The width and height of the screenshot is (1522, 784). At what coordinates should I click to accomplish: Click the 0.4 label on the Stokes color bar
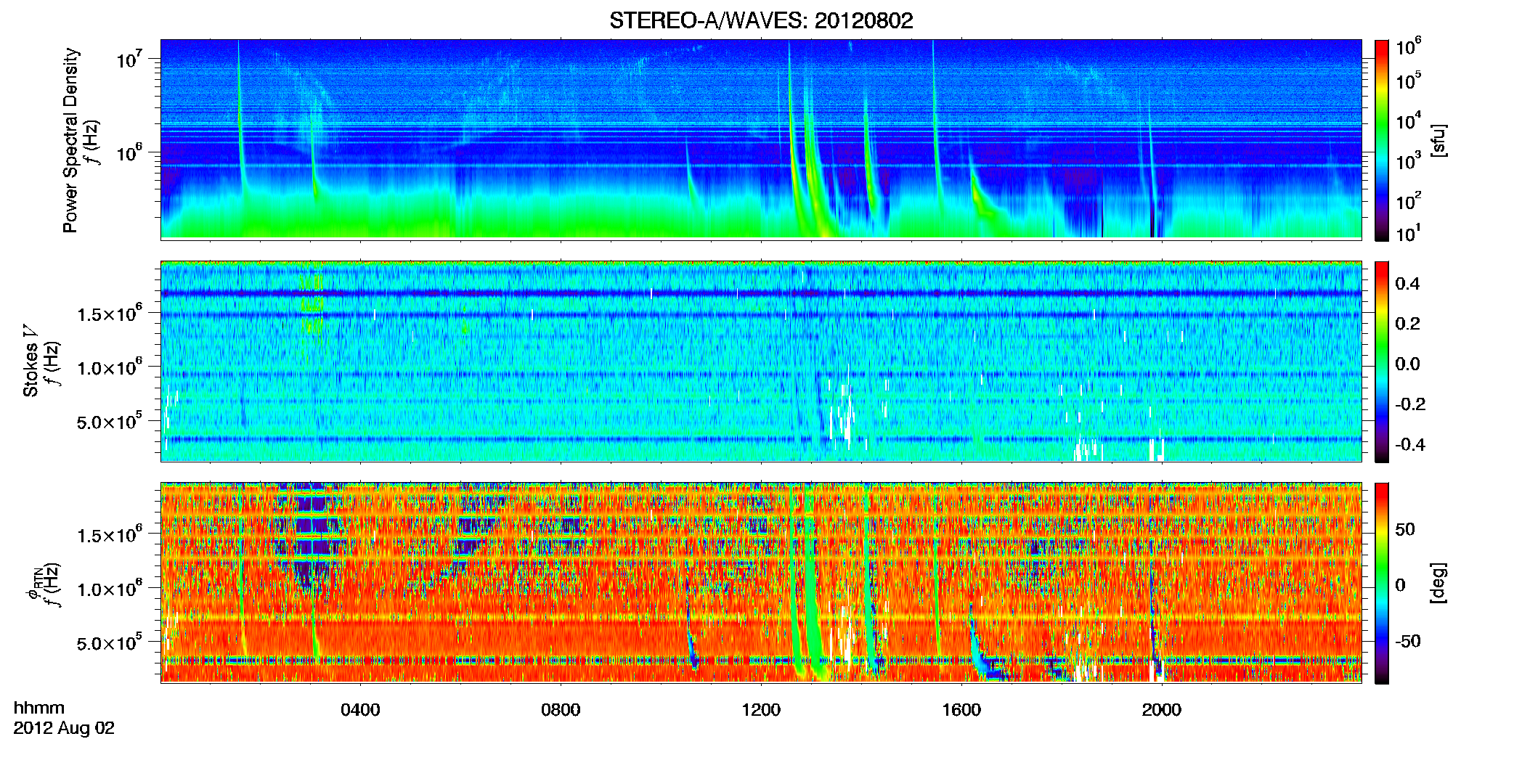pyautogui.click(x=1407, y=284)
